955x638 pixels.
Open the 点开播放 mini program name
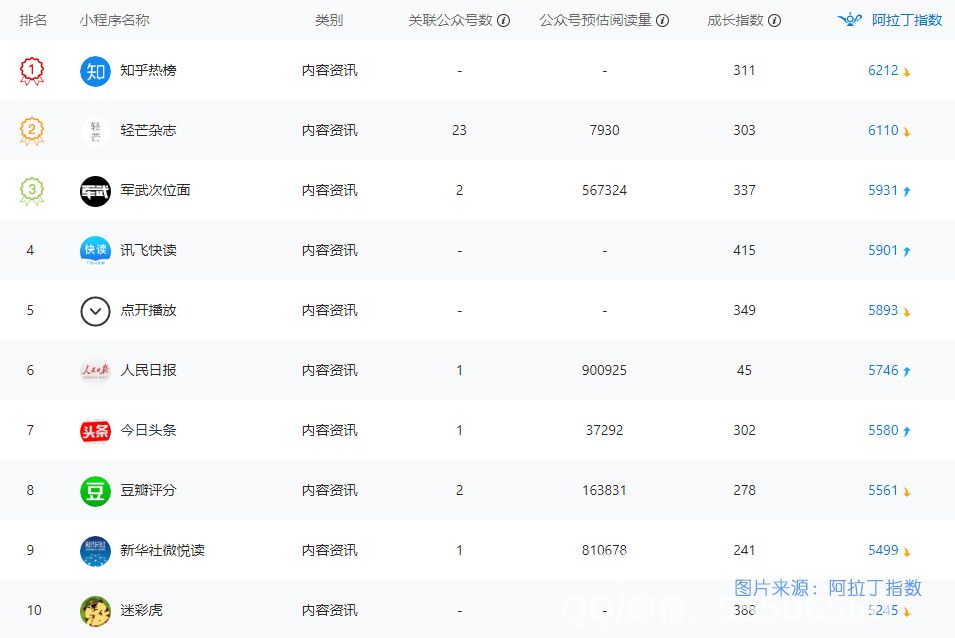(149, 310)
